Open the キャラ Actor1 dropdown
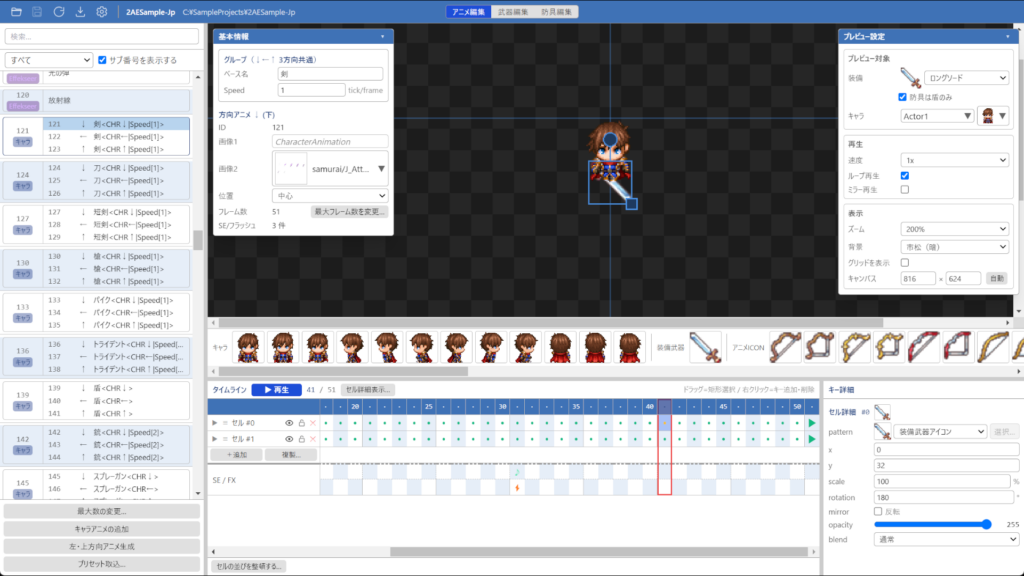Image resolution: width=1024 pixels, height=576 pixels. 936,116
